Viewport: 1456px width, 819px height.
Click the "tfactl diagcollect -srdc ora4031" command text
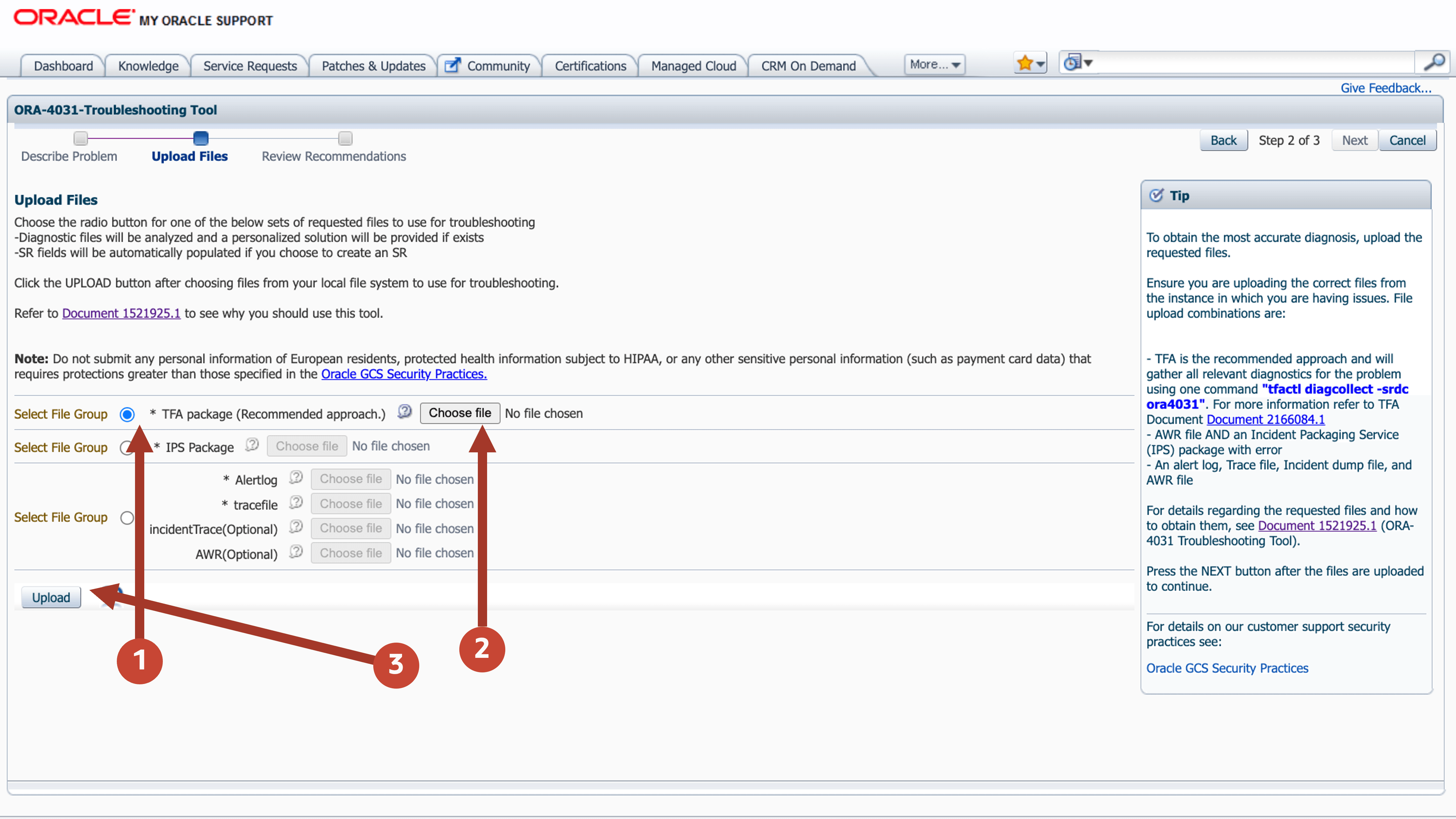tap(1277, 397)
